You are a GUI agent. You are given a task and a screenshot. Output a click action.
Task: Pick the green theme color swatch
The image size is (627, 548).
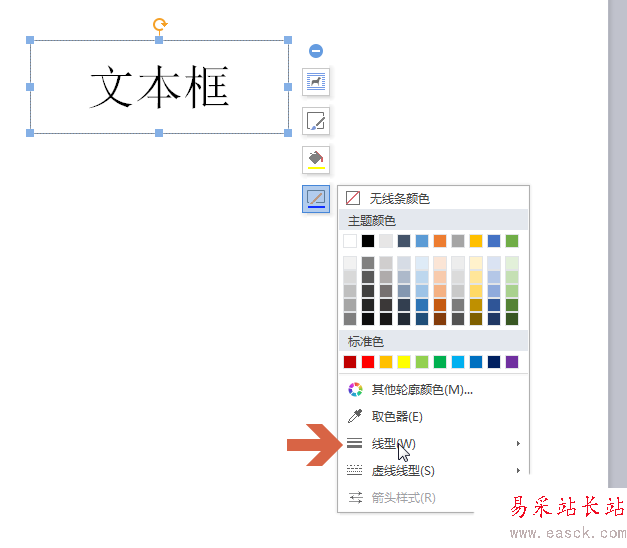coord(512,241)
